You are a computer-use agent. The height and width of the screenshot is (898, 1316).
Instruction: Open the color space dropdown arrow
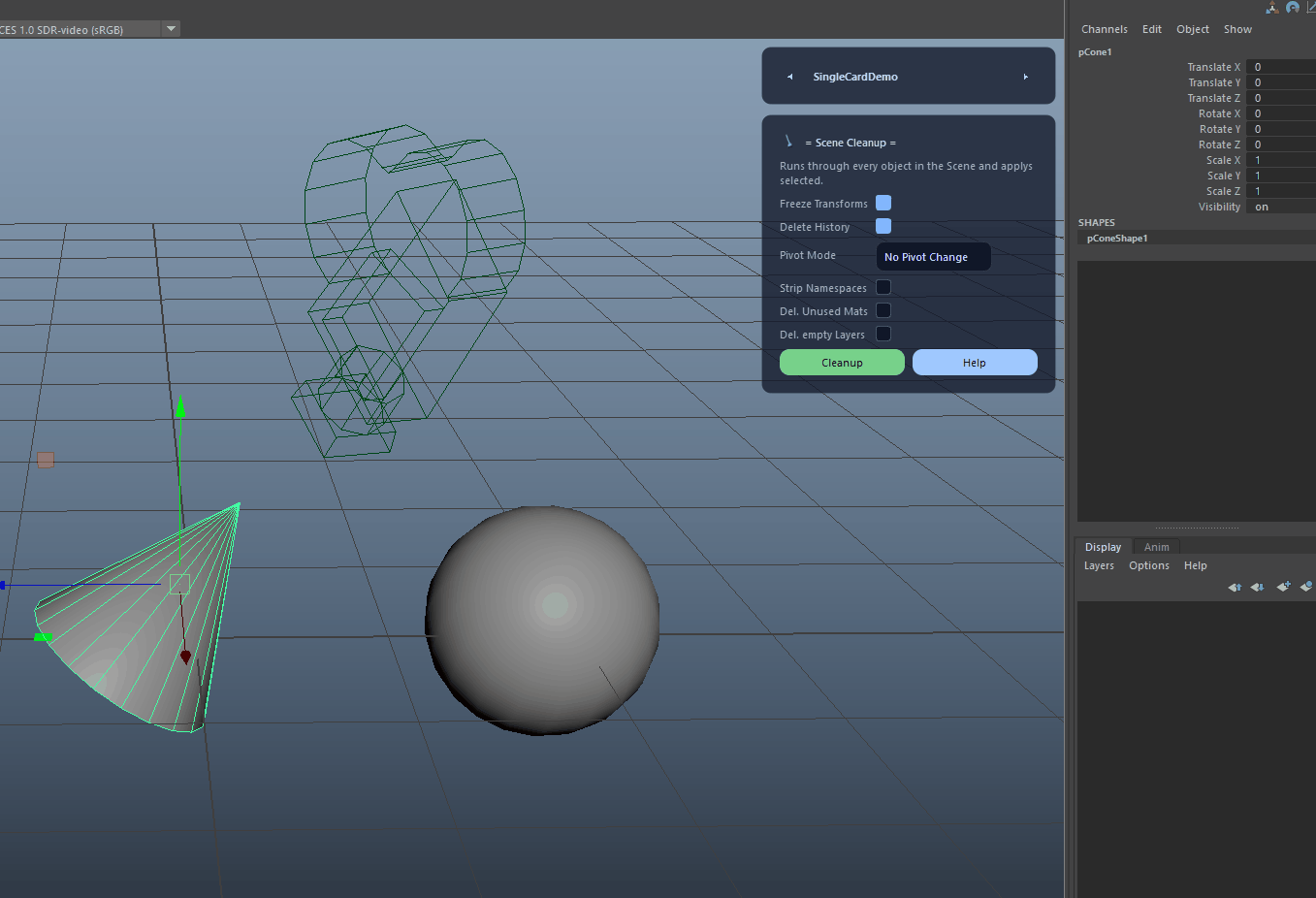click(x=172, y=29)
